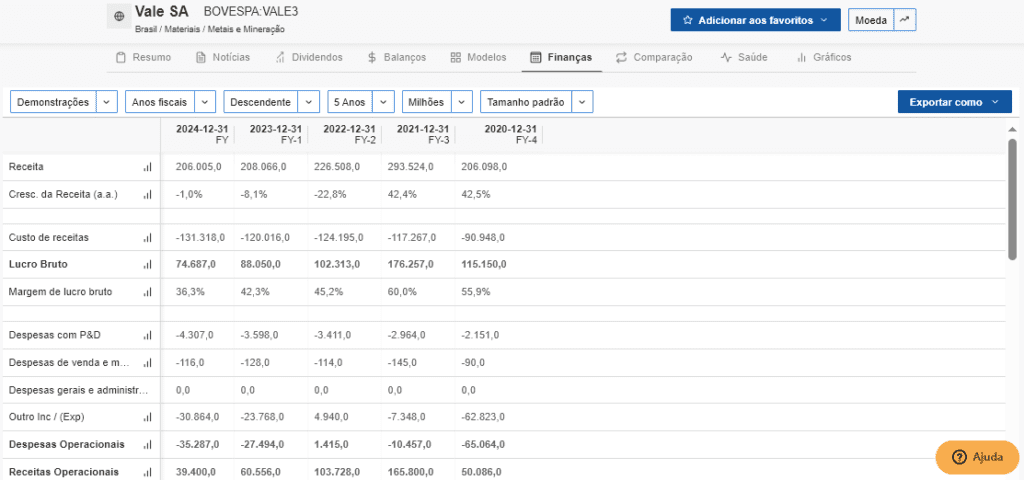Open chart icon for Outro Inc / (Exp)
The height and width of the screenshot is (480, 1024).
click(x=147, y=417)
